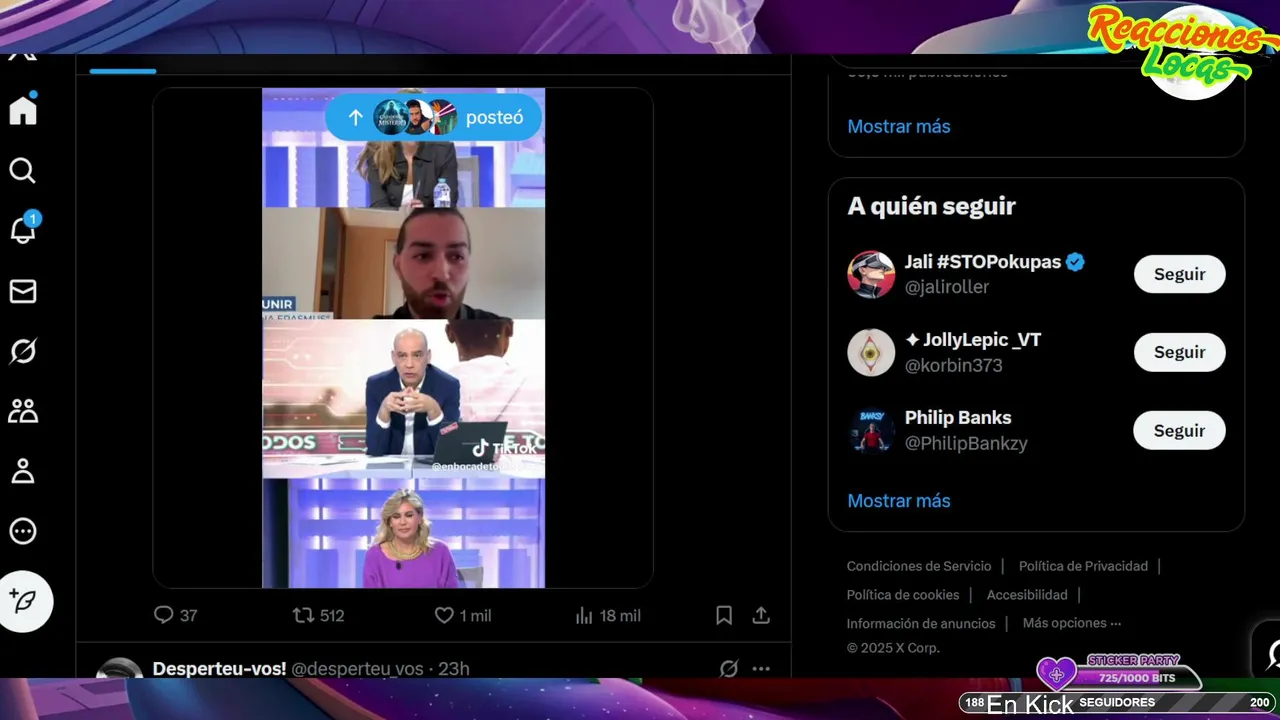The height and width of the screenshot is (720, 1280).
Task: Open the Notifications bell icon
Action: (x=23, y=230)
